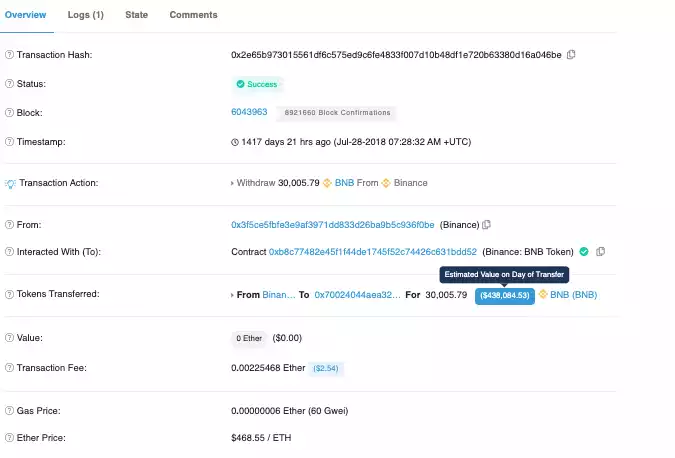Open block 6043963
675x458 pixels.
249,112
